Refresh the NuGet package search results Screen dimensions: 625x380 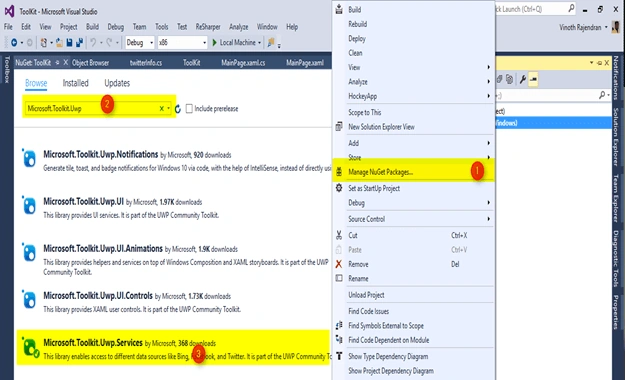tap(178, 109)
